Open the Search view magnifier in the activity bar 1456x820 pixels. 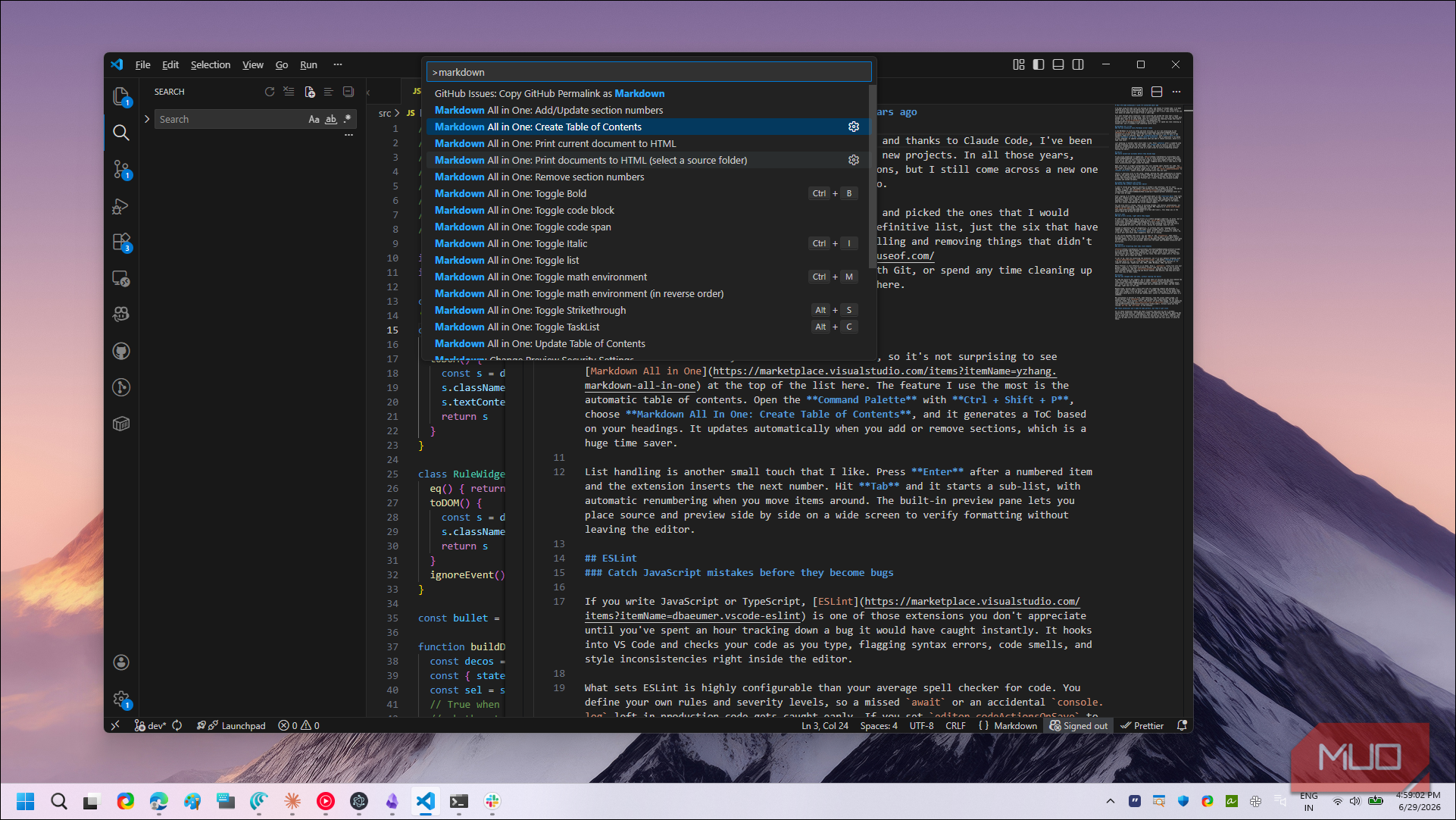tap(121, 133)
